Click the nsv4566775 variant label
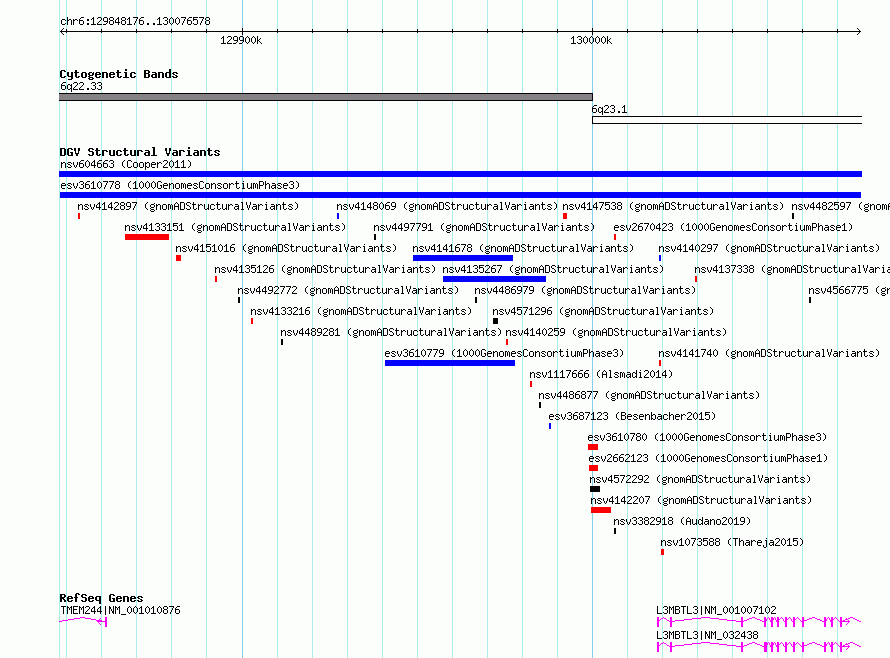 click(x=849, y=290)
